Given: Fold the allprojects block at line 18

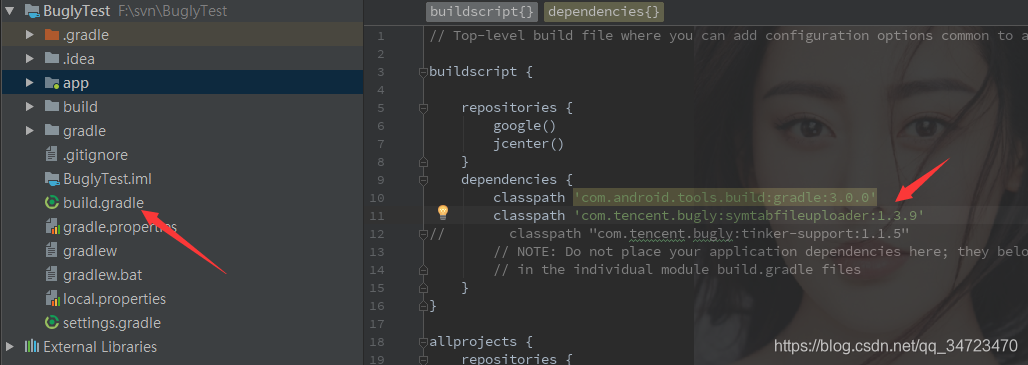Looking at the screenshot, I should [424, 341].
